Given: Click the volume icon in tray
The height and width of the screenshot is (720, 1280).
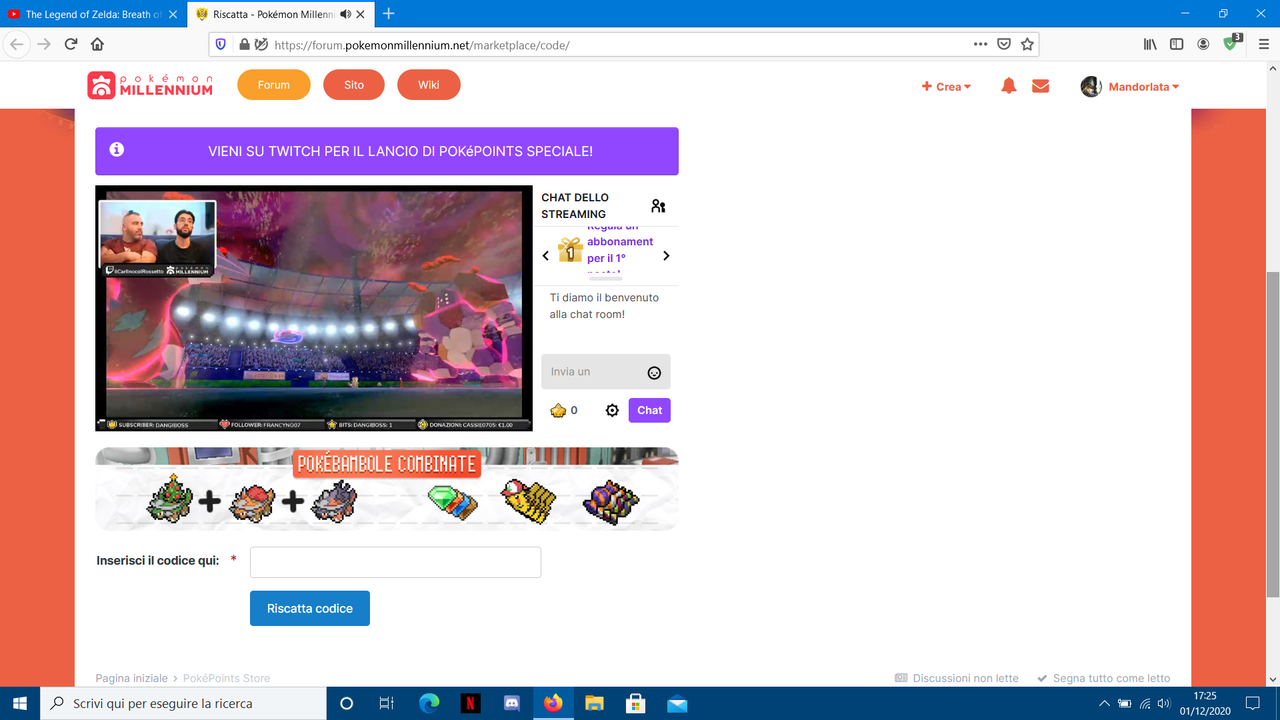Looking at the screenshot, I should click(x=1165, y=704).
